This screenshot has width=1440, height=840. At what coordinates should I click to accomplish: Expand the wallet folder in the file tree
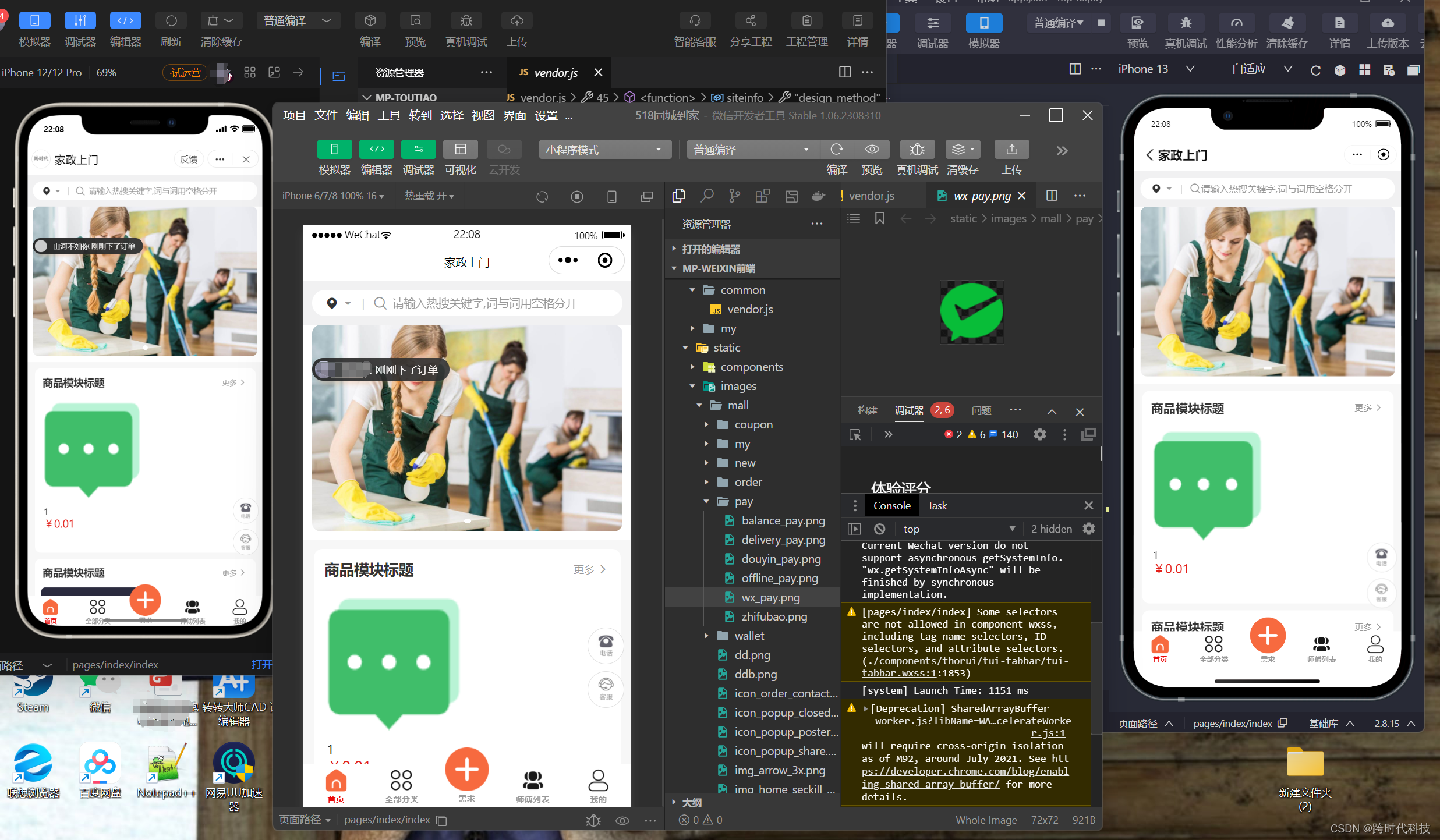(749, 636)
